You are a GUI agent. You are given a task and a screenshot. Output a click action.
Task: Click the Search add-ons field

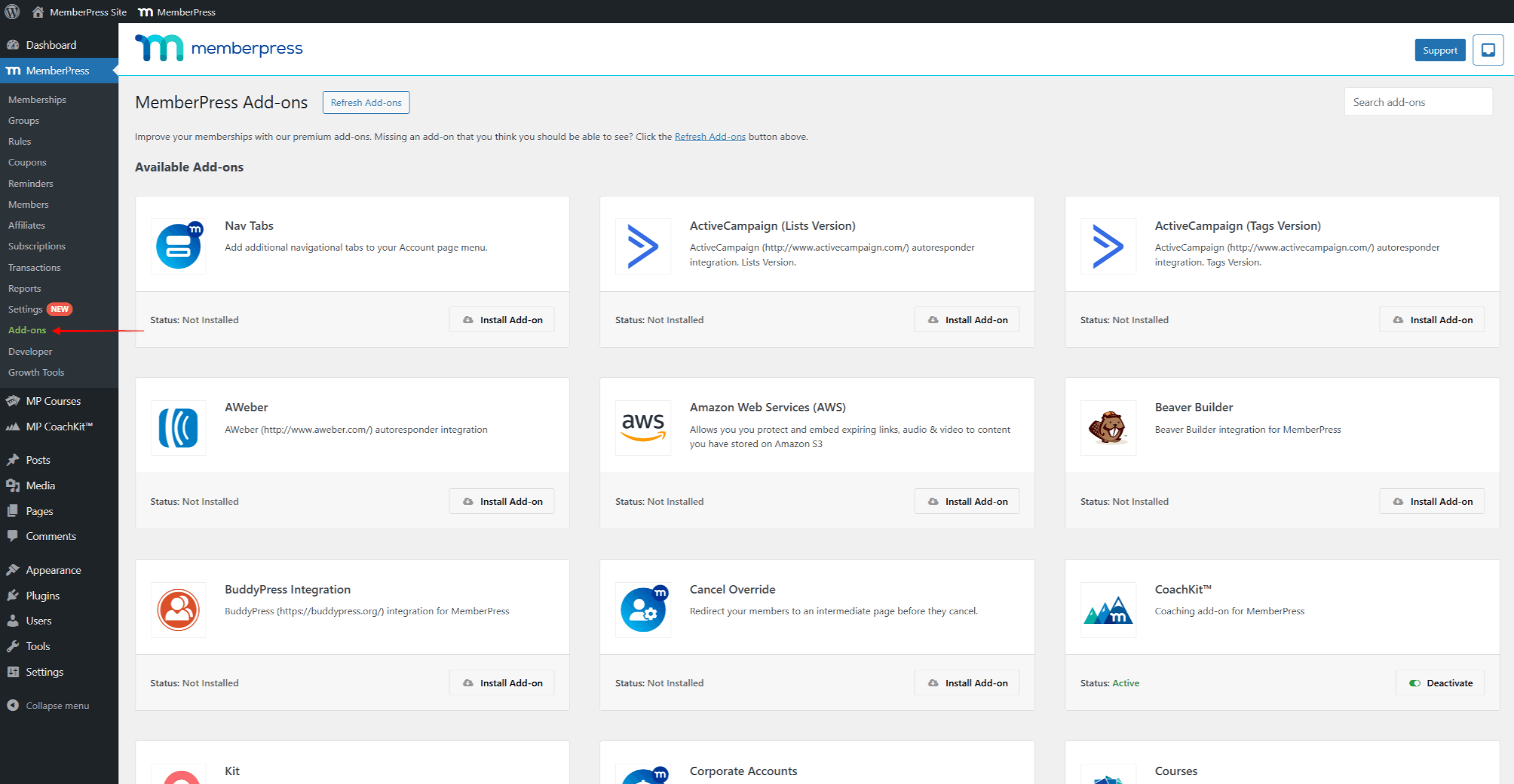point(1418,102)
